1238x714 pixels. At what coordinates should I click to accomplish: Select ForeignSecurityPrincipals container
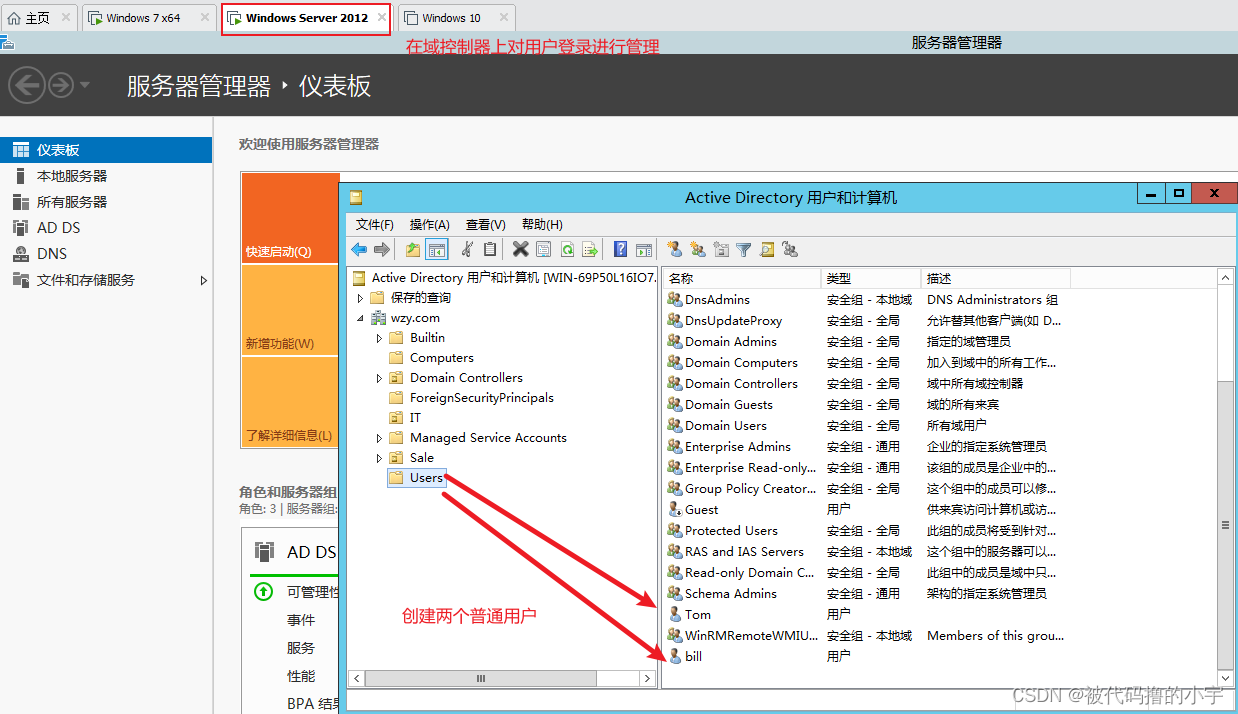click(x=482, y=398)
